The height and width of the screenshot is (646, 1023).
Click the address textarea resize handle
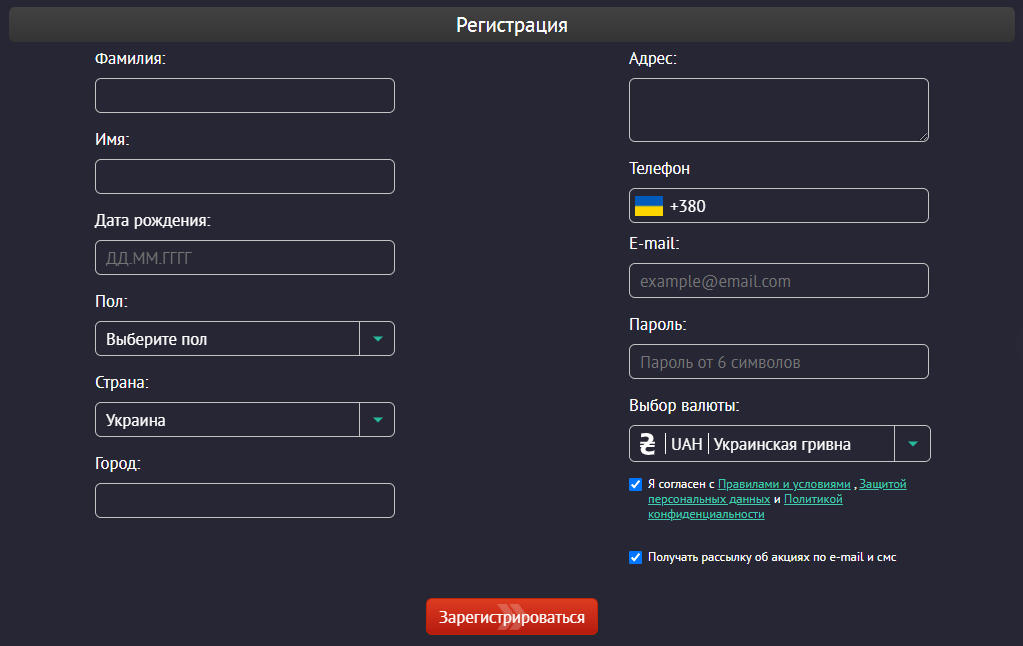pyautogui.click(x=924, y=136)
